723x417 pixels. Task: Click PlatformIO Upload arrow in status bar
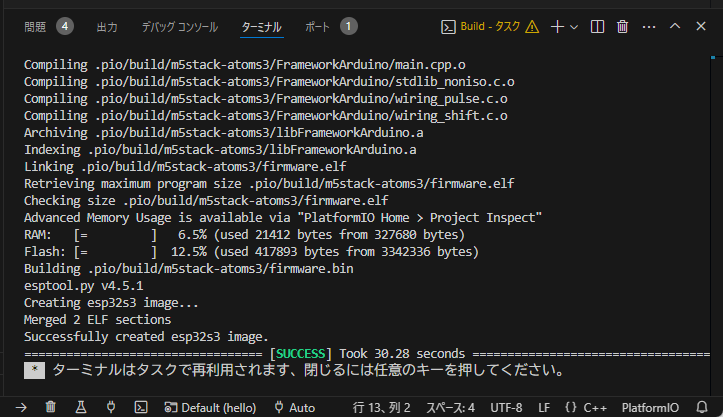(x=21, y=407)
